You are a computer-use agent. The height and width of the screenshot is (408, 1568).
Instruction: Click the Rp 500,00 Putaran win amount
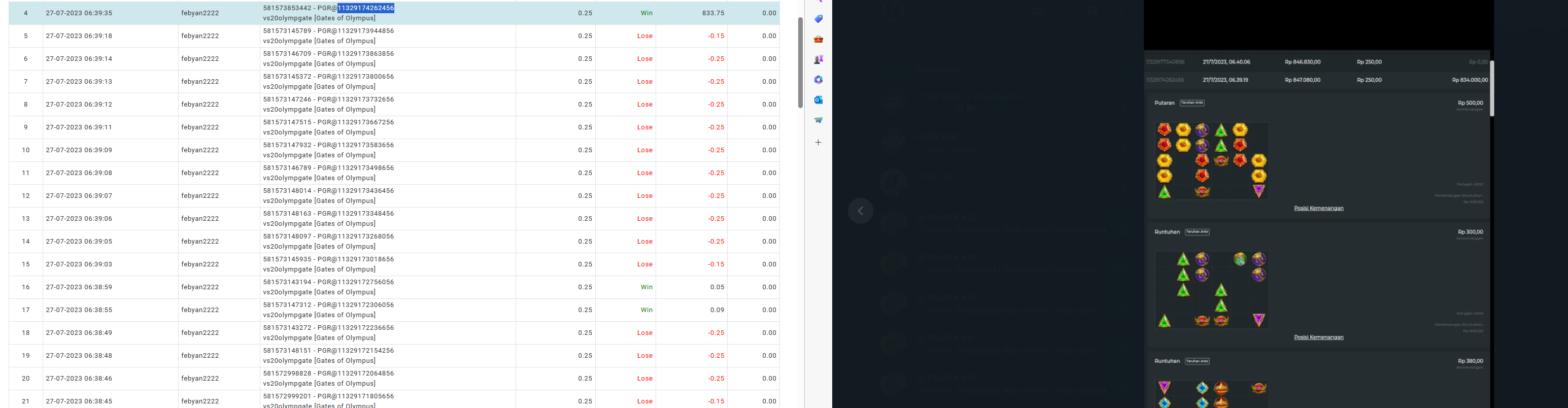pyautogui.click(x=1471, y=103)
